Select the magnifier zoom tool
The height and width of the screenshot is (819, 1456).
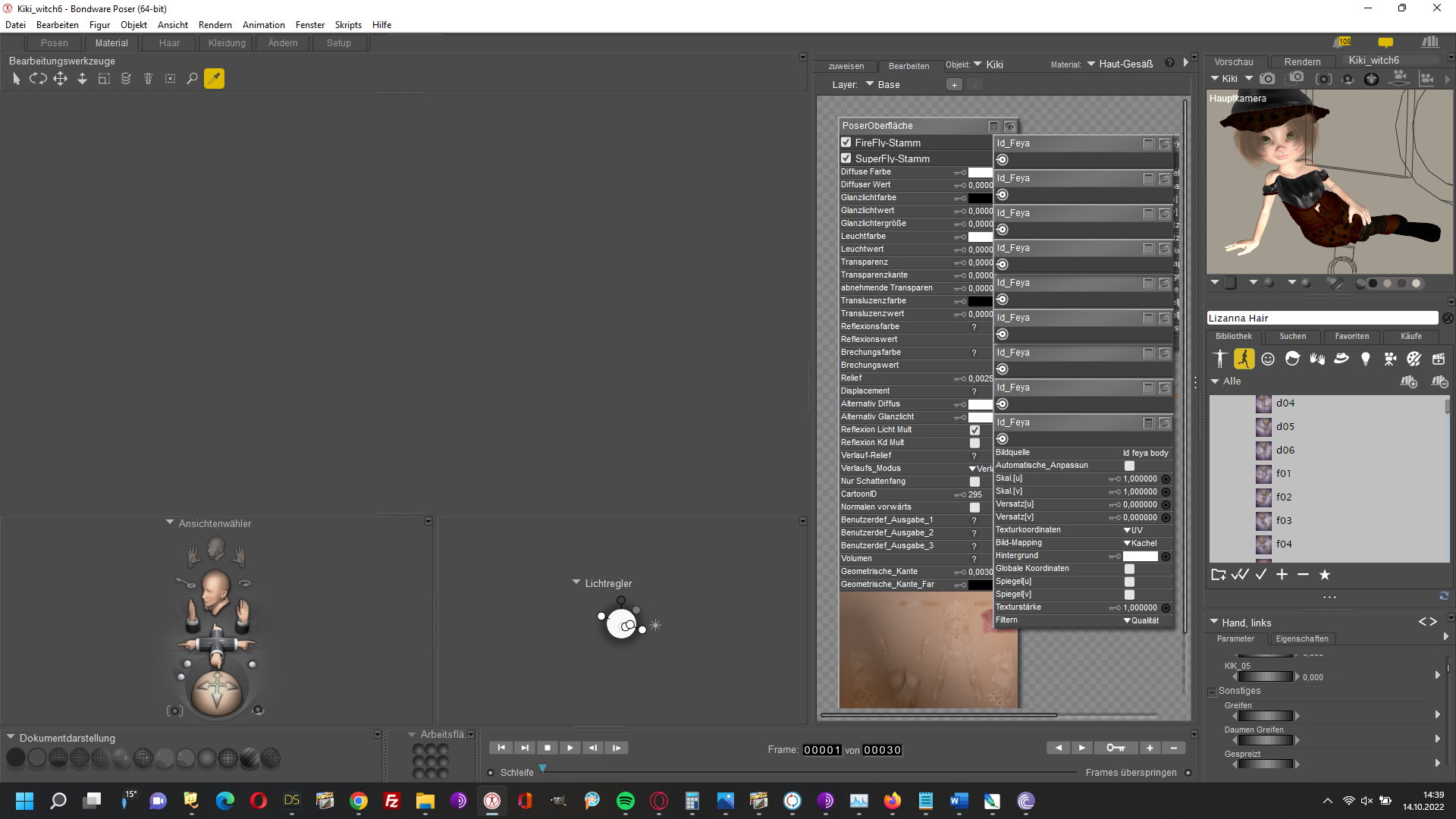point(192,78)
